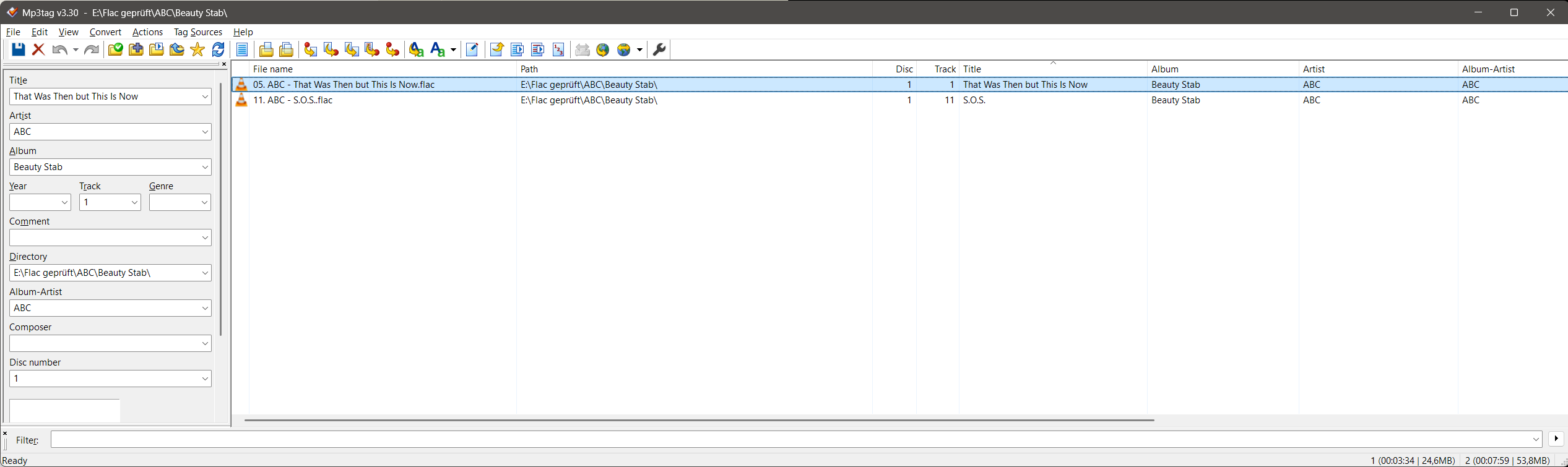Open the Disc number dropdown
This screenshot has width=1568, height=467.
[x=205, y=379]
